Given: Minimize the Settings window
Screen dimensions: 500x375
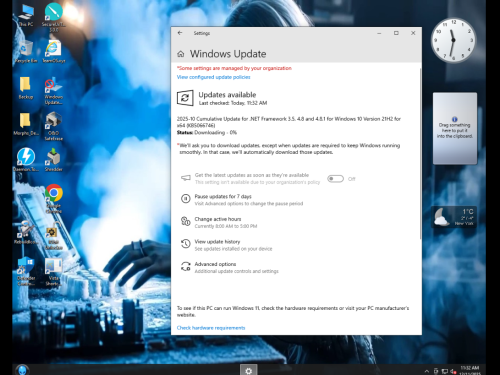Looking at the screenshot, I should (379, 33).
